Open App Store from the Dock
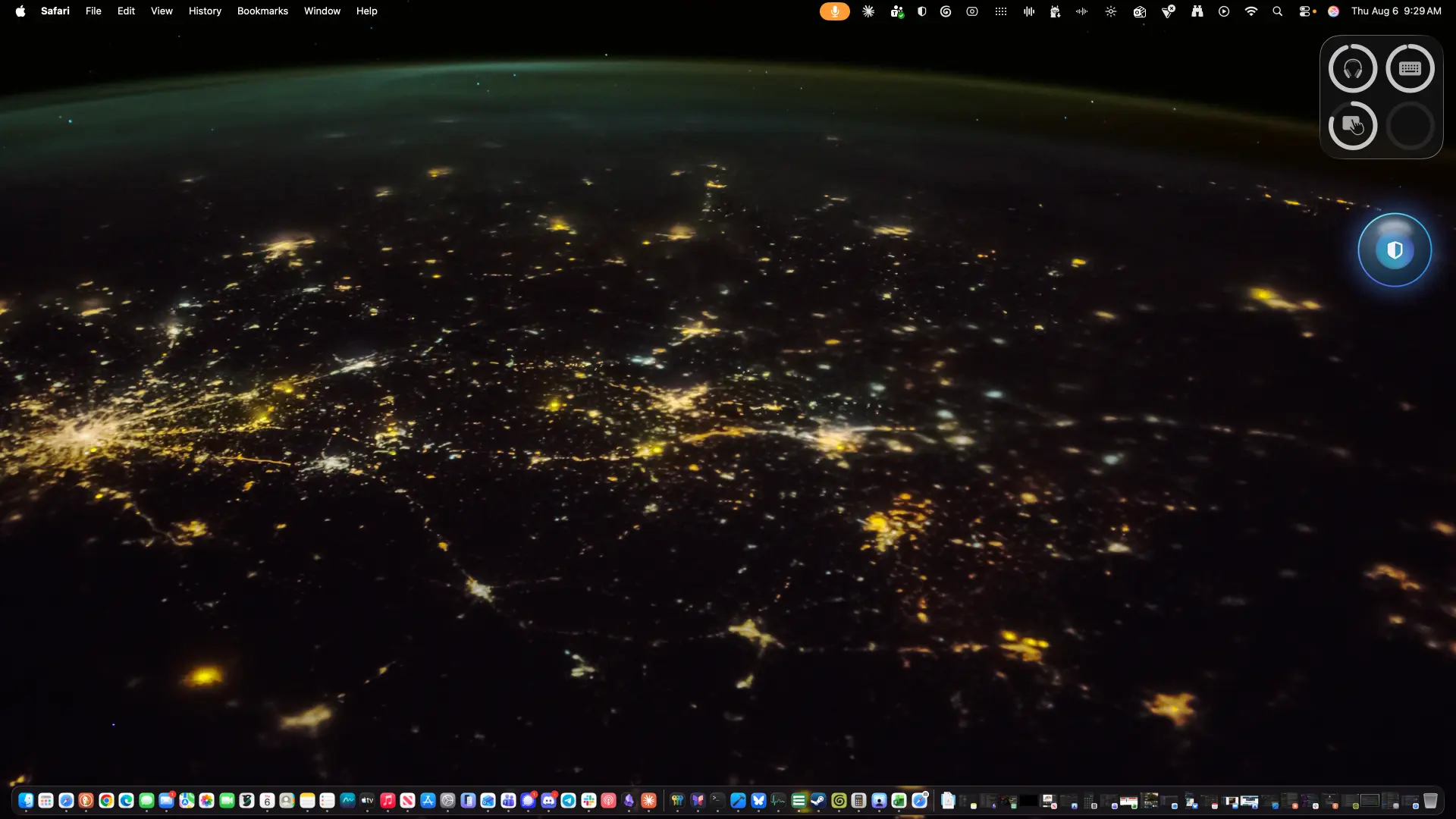 point(428,800)
